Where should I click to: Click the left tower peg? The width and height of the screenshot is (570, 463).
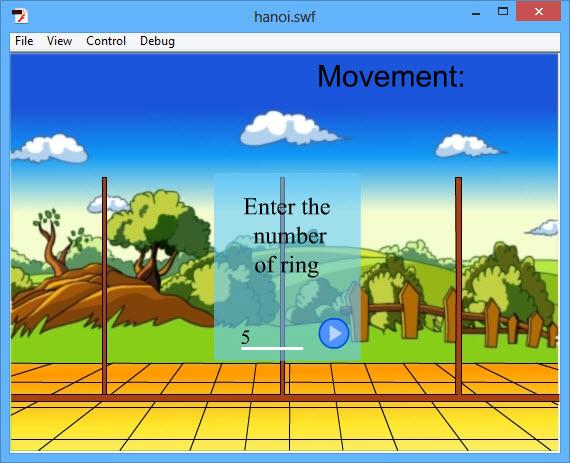105,286
